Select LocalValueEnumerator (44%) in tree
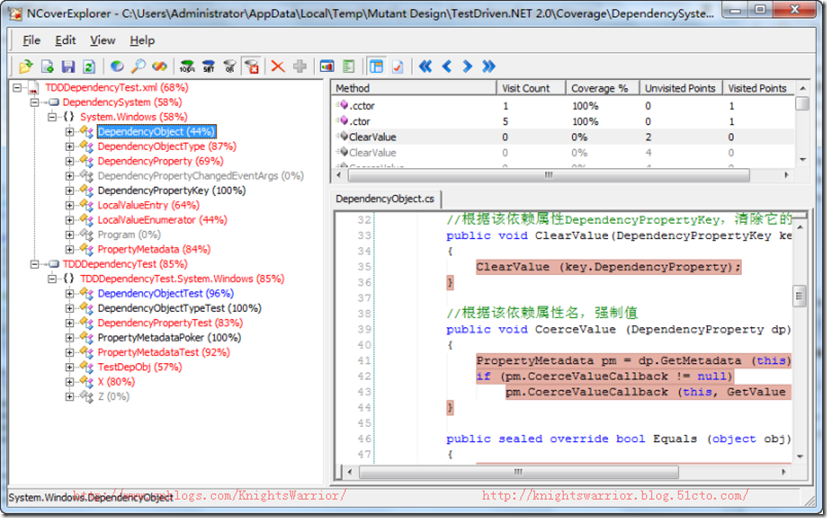 161,219
